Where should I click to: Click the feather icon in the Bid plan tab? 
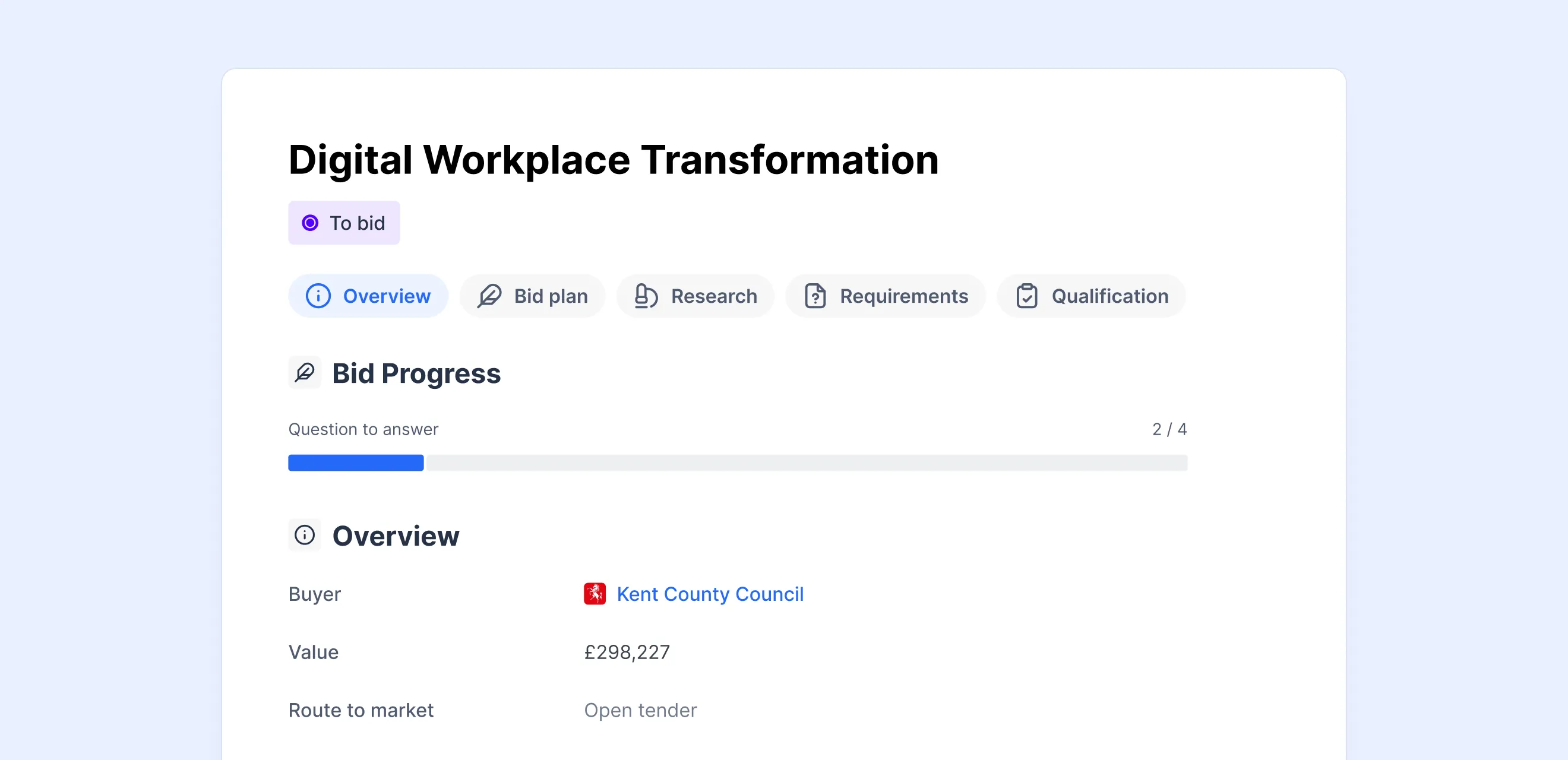[489, 296]
